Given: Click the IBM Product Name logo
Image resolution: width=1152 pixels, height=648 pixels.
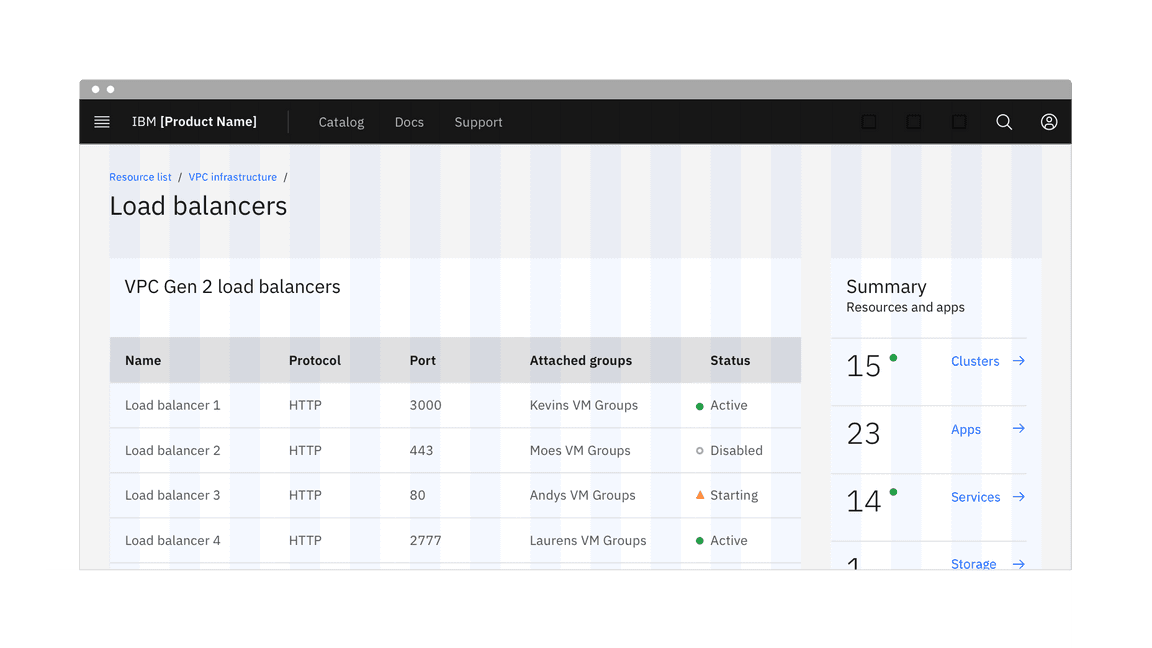Looking at the screenshot, I should (194, 122).
